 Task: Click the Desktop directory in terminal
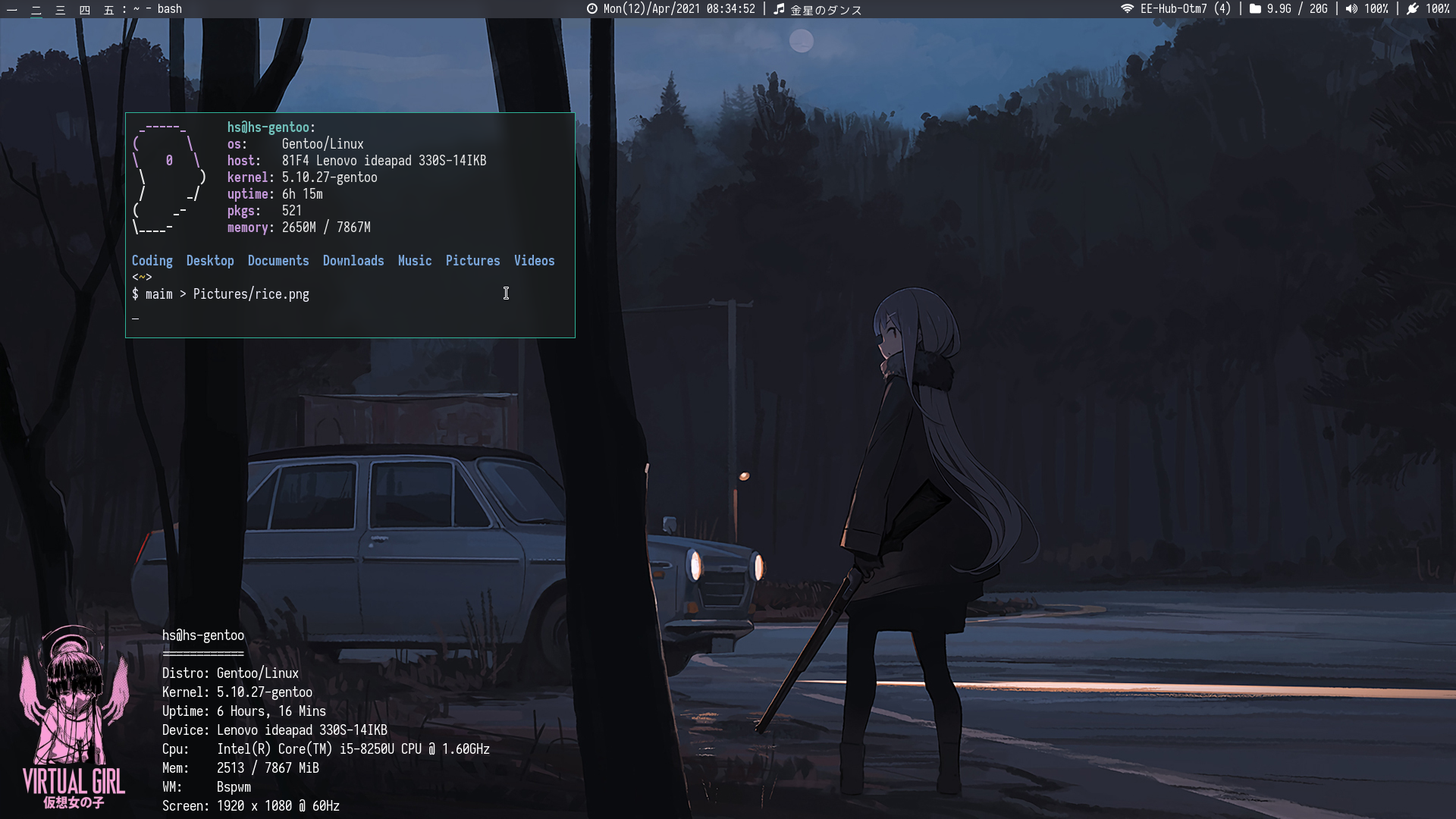point(210,261)
